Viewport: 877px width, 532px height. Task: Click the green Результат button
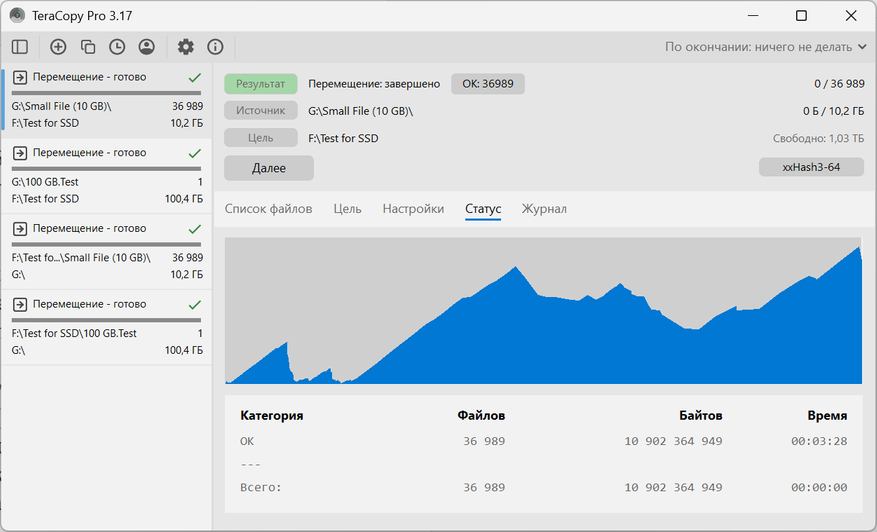click(261, 84)
